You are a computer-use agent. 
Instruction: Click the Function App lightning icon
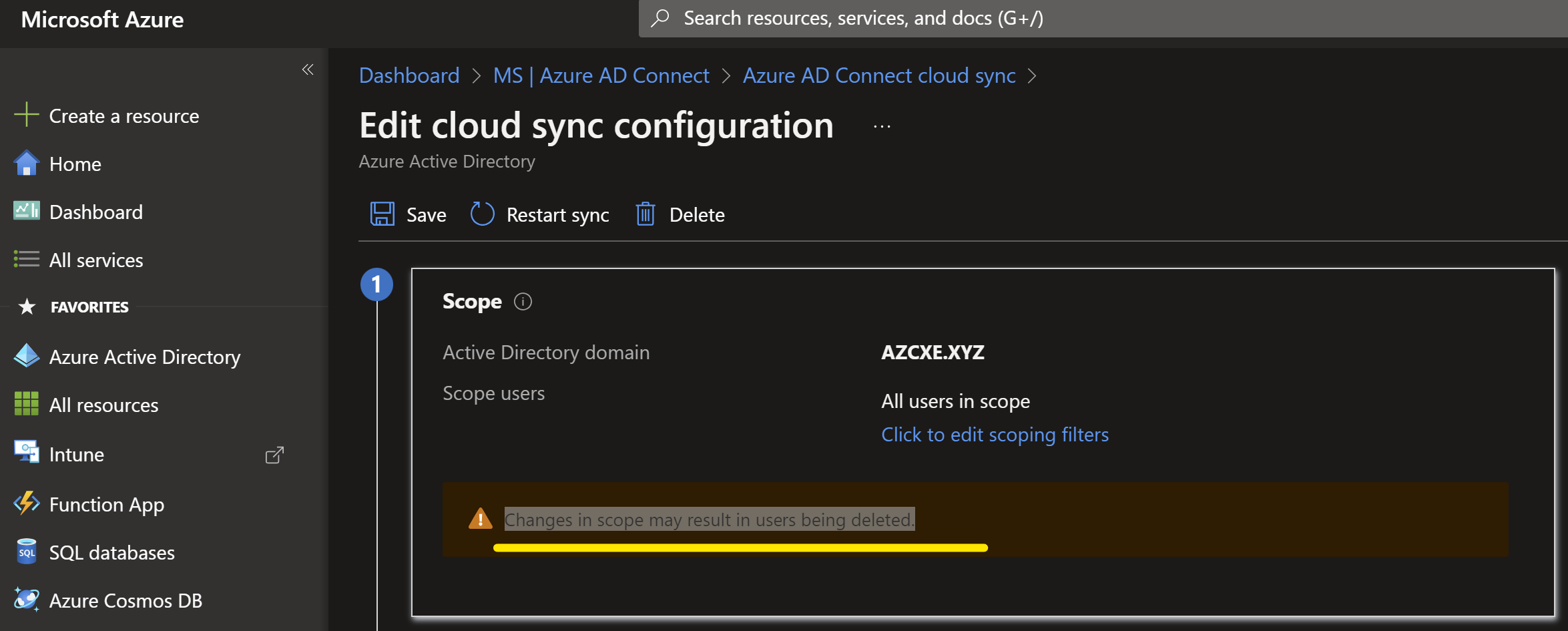(26, 503)
